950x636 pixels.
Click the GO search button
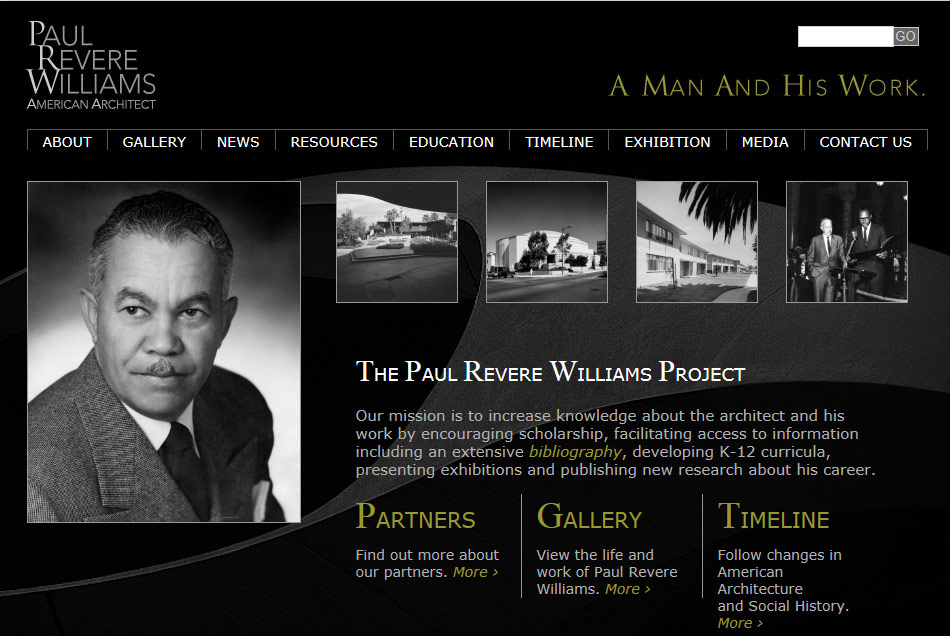906,36
